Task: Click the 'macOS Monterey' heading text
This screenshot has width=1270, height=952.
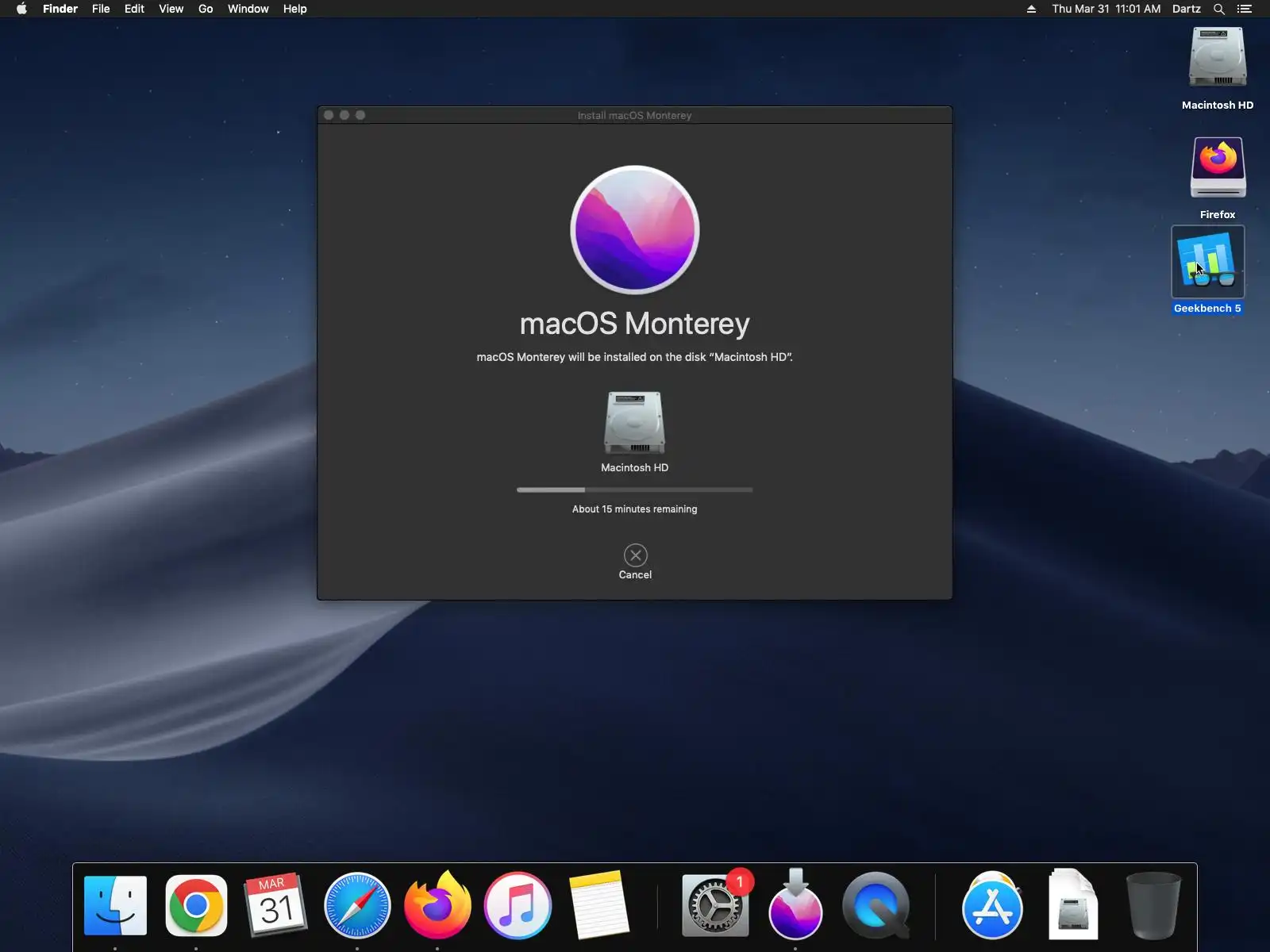Action: pos(635,324)
